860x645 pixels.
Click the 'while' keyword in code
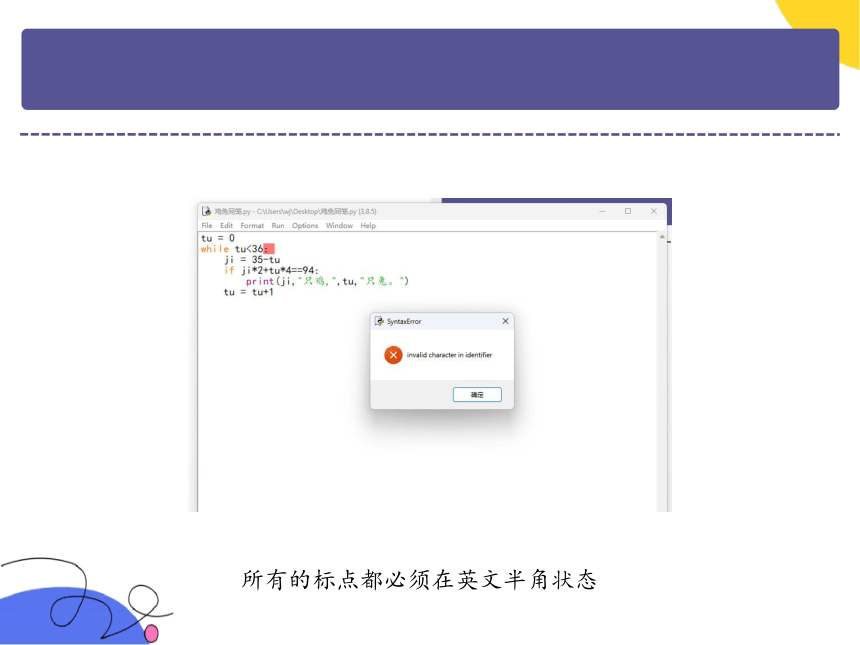point(214,249)
